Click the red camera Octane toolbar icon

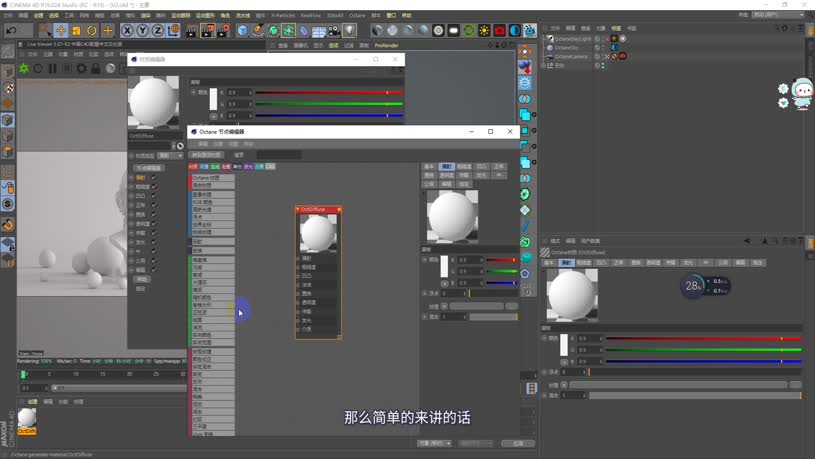499,31
